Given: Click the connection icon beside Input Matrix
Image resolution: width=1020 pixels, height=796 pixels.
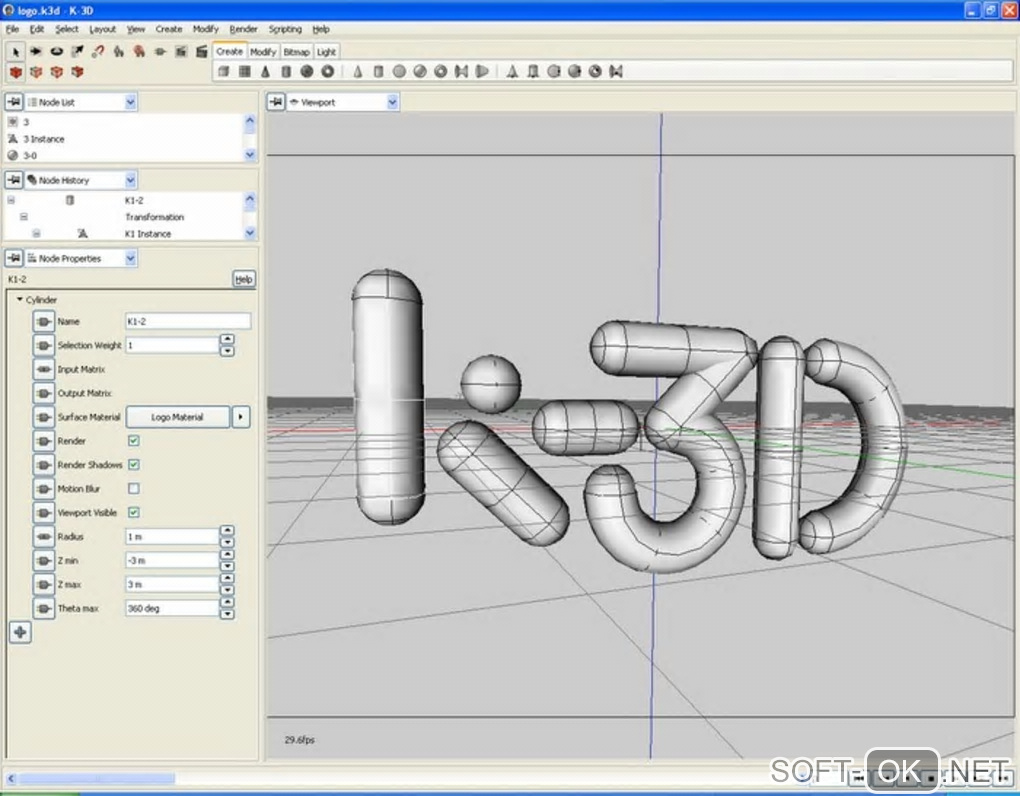Looking at the screenshot, I should (x=43, y=369).
